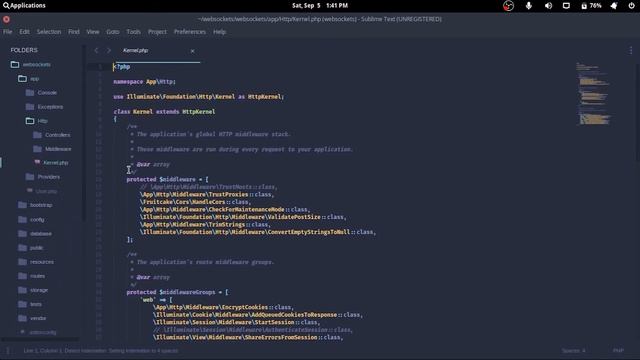Select the Kernel.php editor tab
Viewport: 640px width, 360px height.
point(158,51)
